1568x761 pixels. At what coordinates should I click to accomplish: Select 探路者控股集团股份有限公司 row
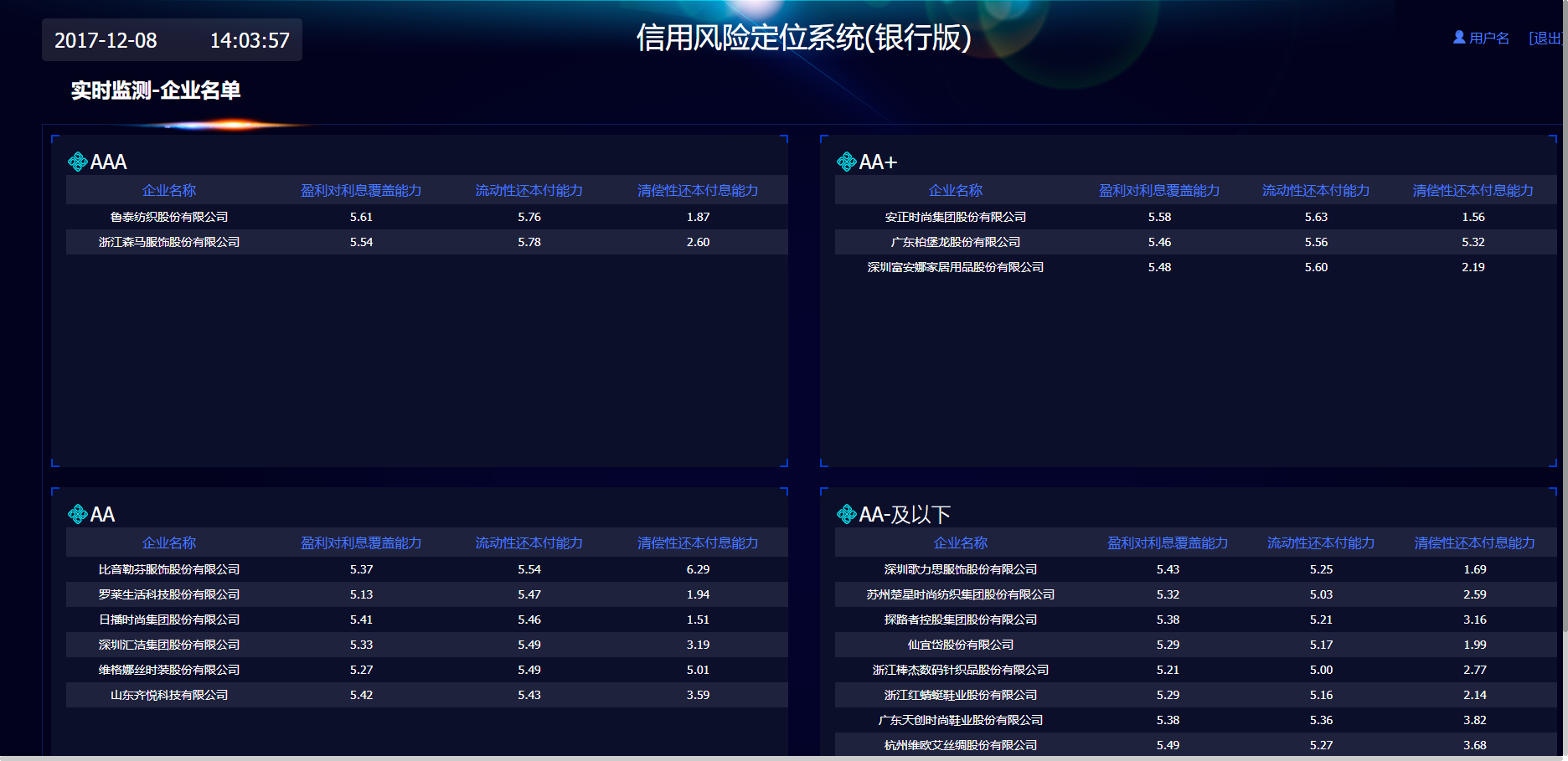coord(1196,620)
